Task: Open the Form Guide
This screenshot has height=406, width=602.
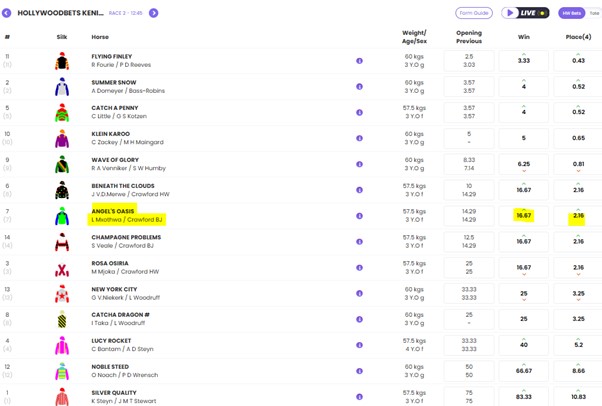Action: point(473,13)
